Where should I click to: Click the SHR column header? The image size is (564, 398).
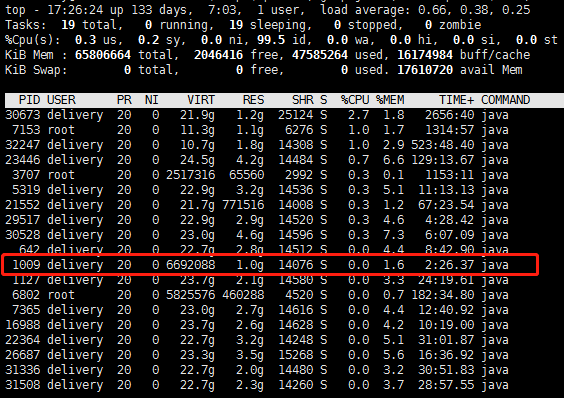[x=303, y=100]
